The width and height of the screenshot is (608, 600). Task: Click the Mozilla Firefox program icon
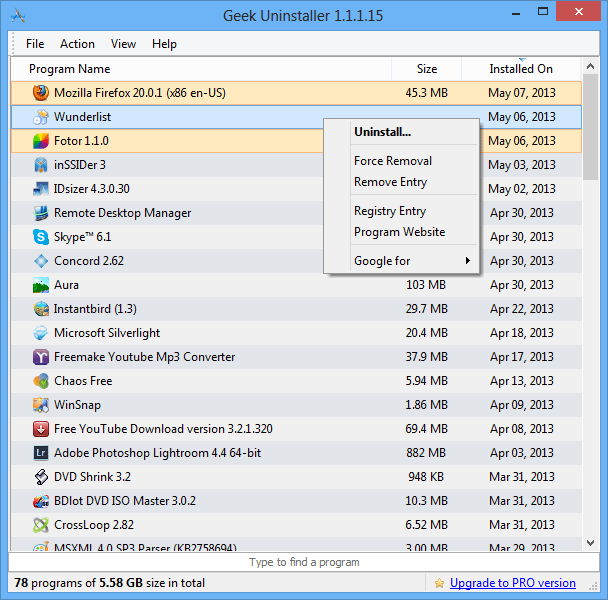[x=41, y=93]
